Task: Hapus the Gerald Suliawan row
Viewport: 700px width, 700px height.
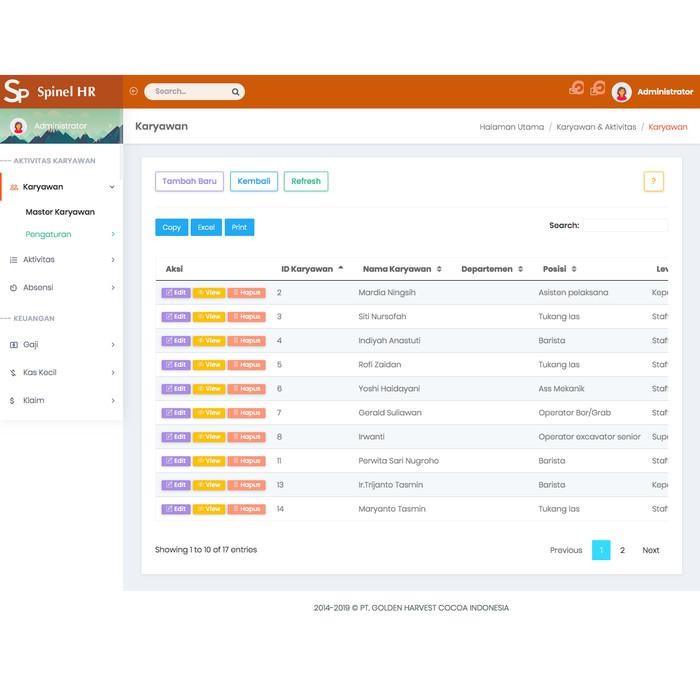Action: click(x=246, y=413)
